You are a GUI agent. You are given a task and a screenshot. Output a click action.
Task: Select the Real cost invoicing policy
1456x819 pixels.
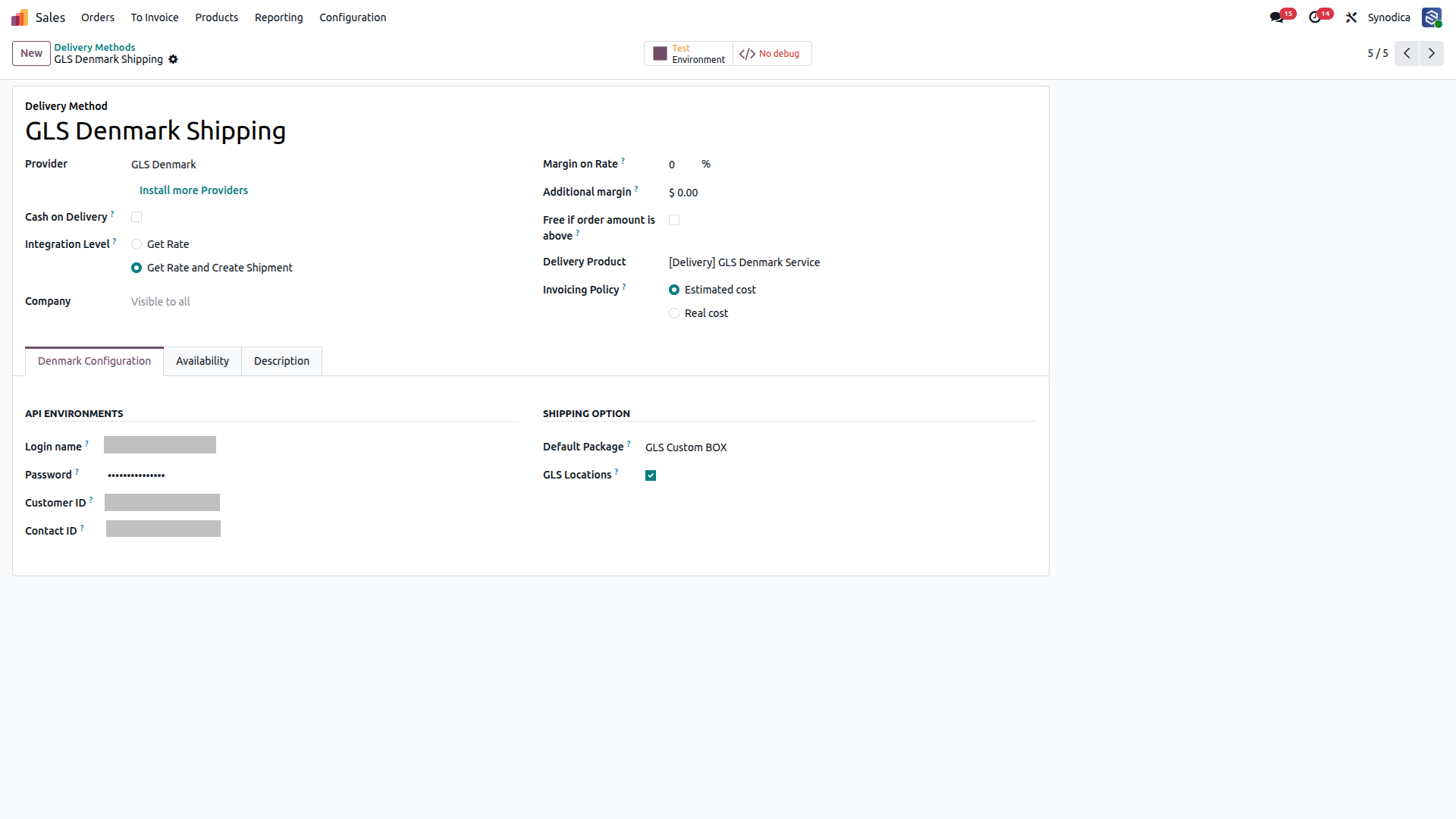[674, 313]
